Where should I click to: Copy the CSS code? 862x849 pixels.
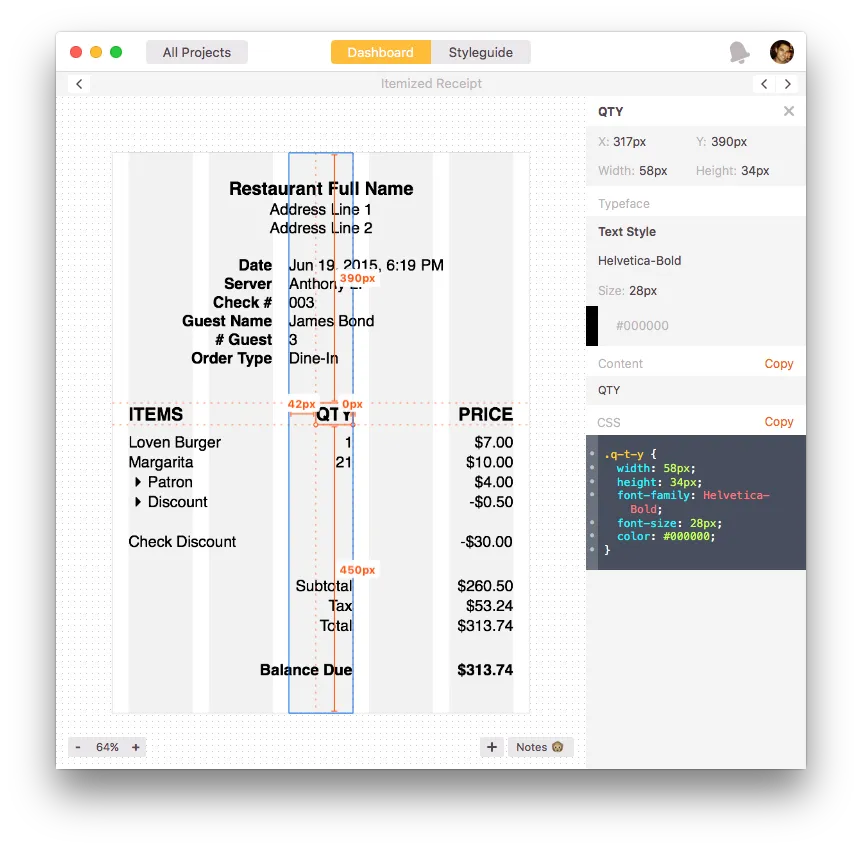click(x=778, y=422)
